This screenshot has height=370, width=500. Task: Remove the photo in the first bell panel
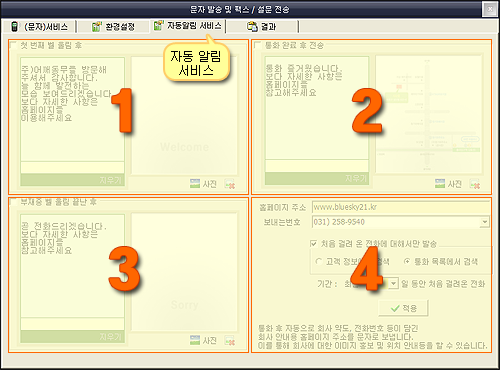click(230, 184)
